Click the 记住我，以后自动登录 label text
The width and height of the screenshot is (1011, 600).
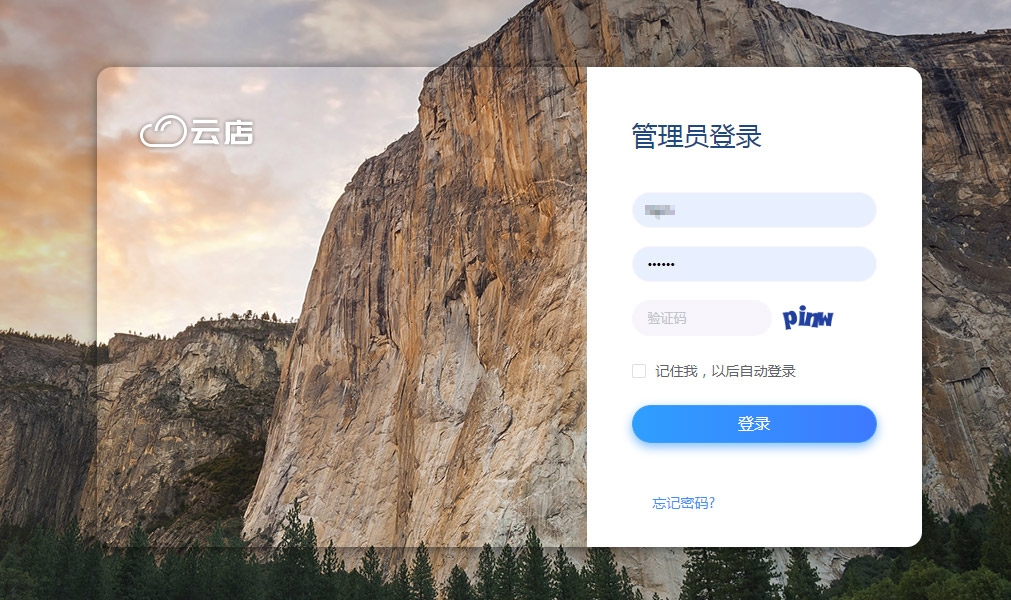click(x=725, y=371)
